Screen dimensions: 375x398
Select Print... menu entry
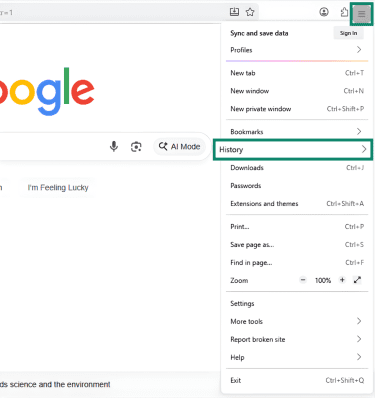click(x=297, y=227)
